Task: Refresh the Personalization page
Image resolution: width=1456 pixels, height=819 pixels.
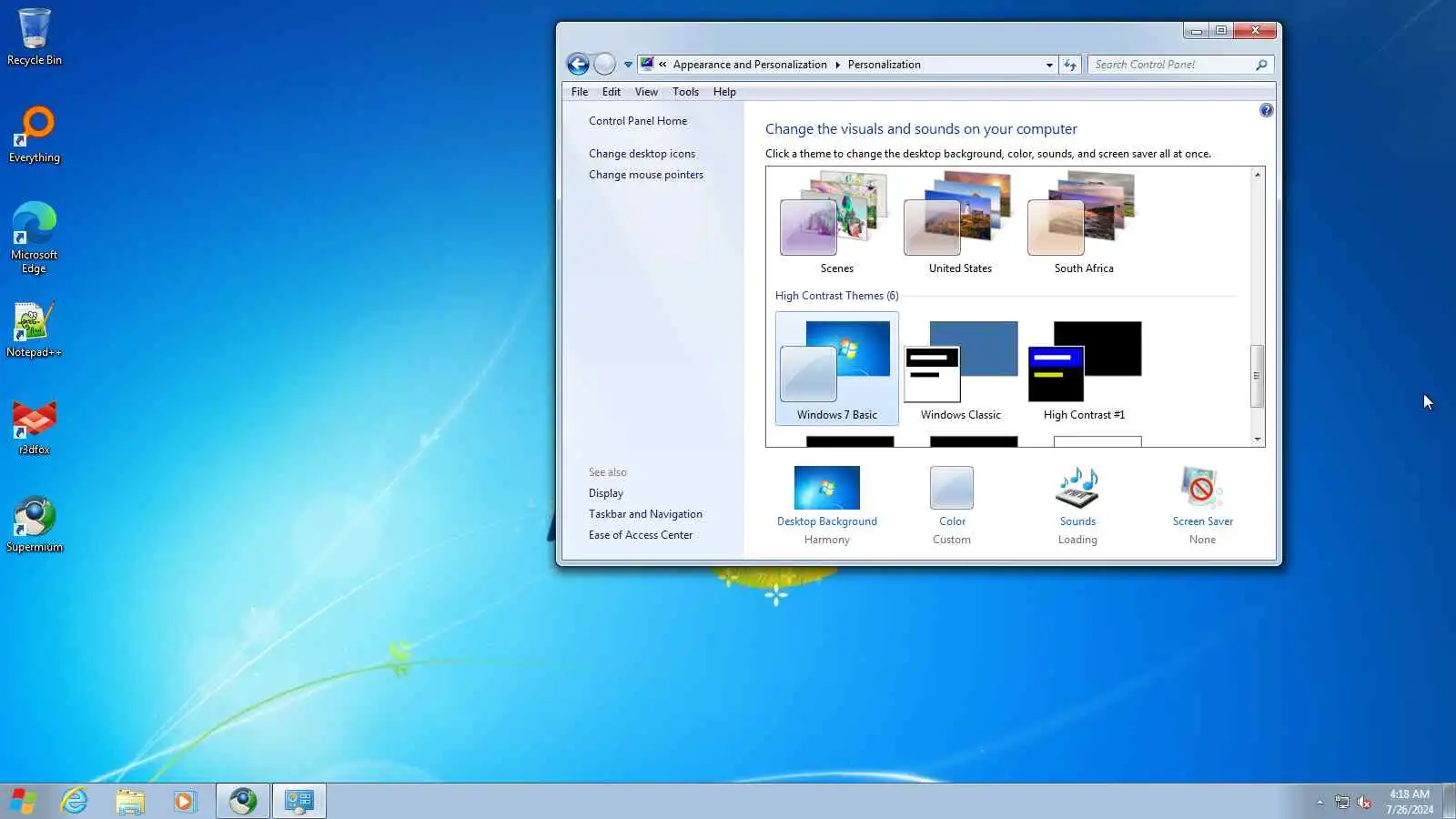Action: 1070,65
